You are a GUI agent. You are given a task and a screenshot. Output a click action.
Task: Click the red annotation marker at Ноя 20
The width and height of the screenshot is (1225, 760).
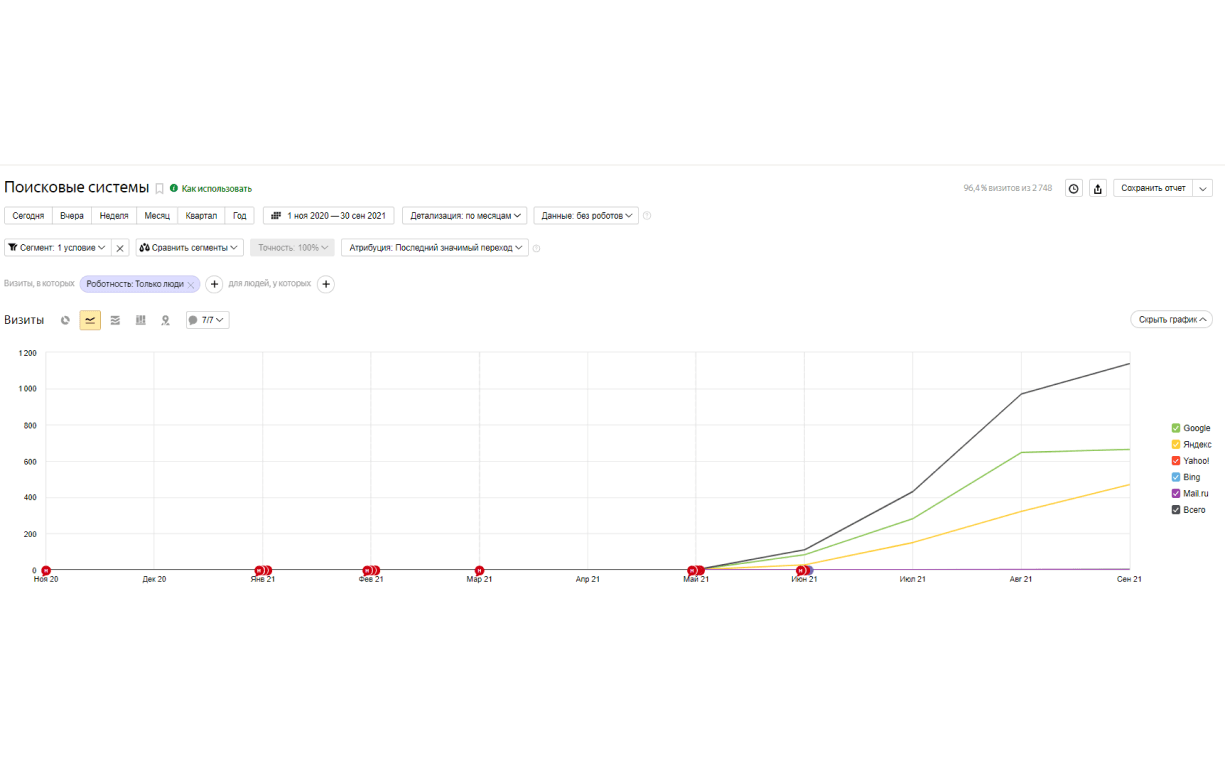point(46,570)
